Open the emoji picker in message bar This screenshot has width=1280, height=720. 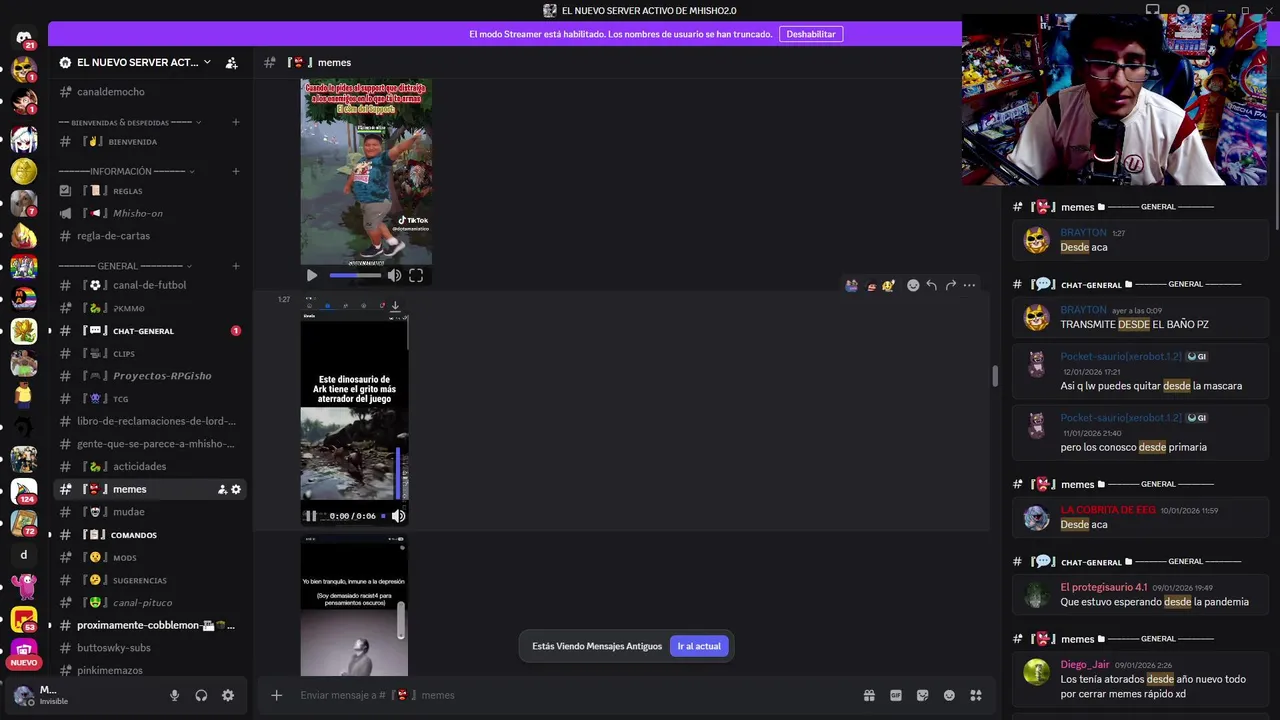(949, 695)
